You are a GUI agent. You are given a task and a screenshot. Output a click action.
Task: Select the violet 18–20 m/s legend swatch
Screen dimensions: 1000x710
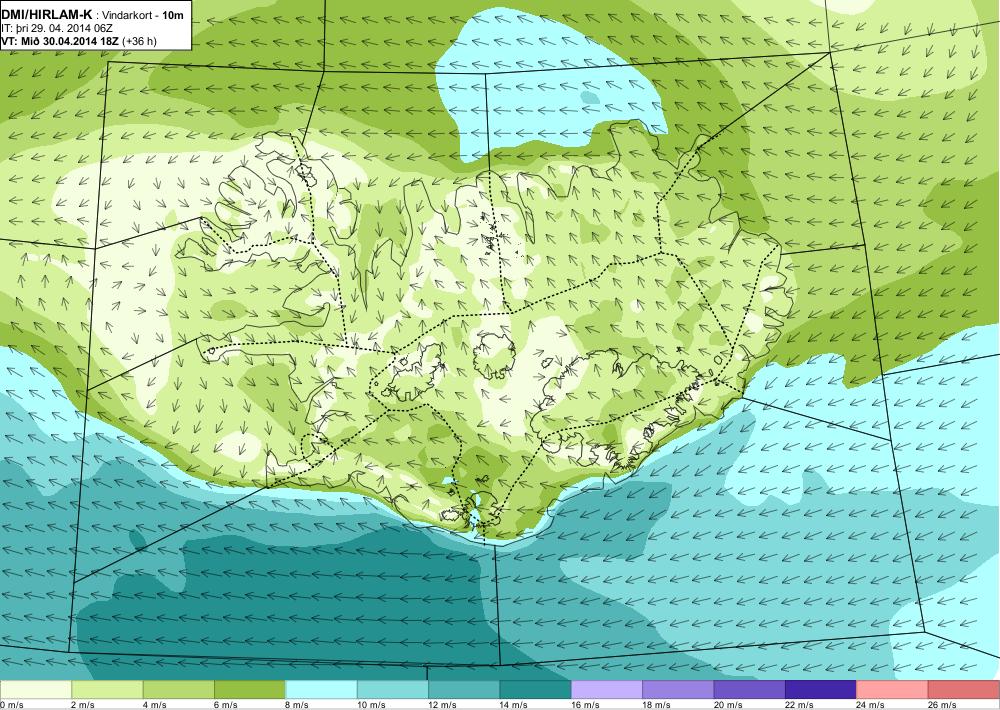679,690
